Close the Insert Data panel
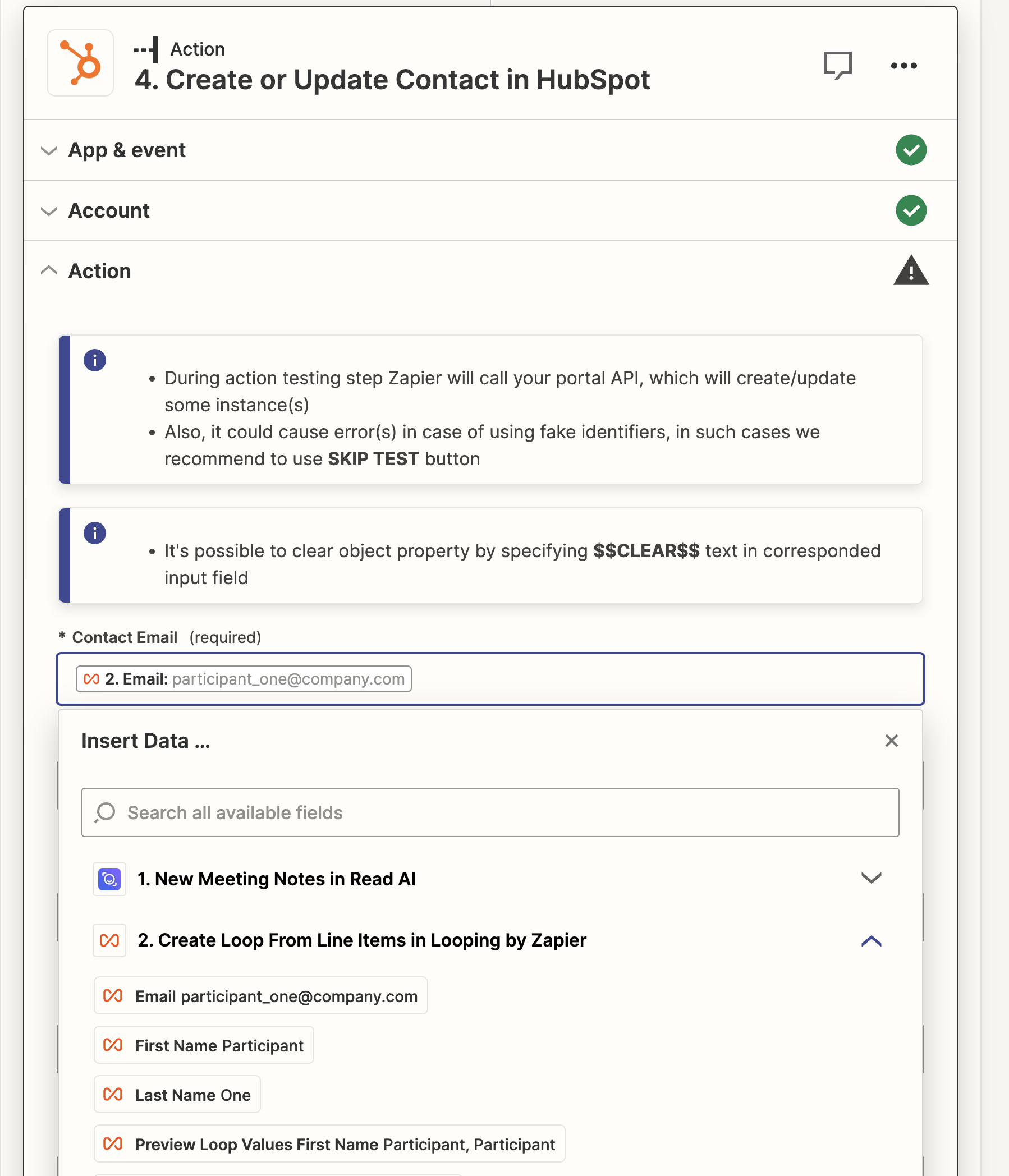Viewport: 1009px width, 1176px height. [892, 741]
